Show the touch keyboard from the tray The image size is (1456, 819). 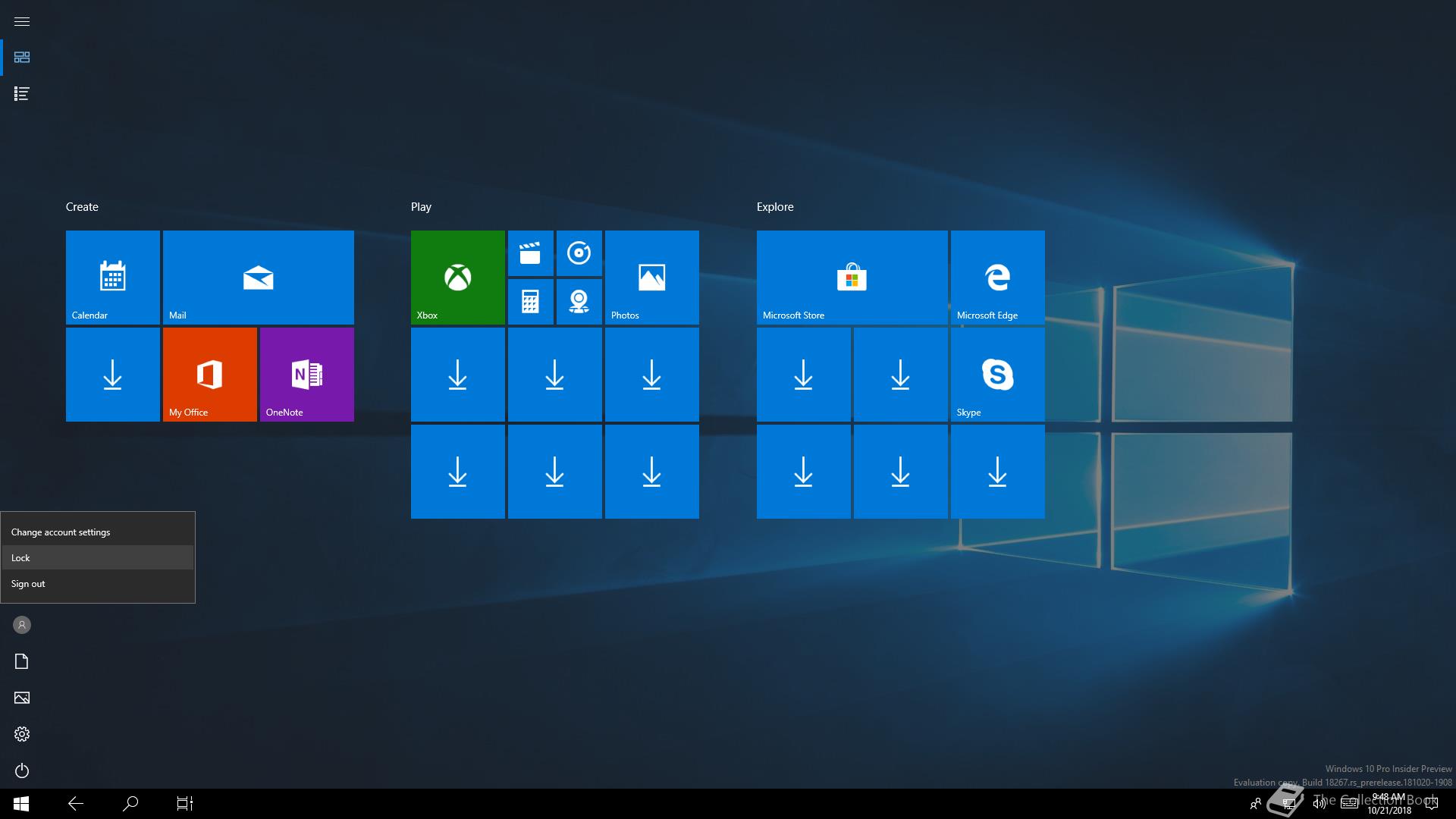(x=1349, y=804)
